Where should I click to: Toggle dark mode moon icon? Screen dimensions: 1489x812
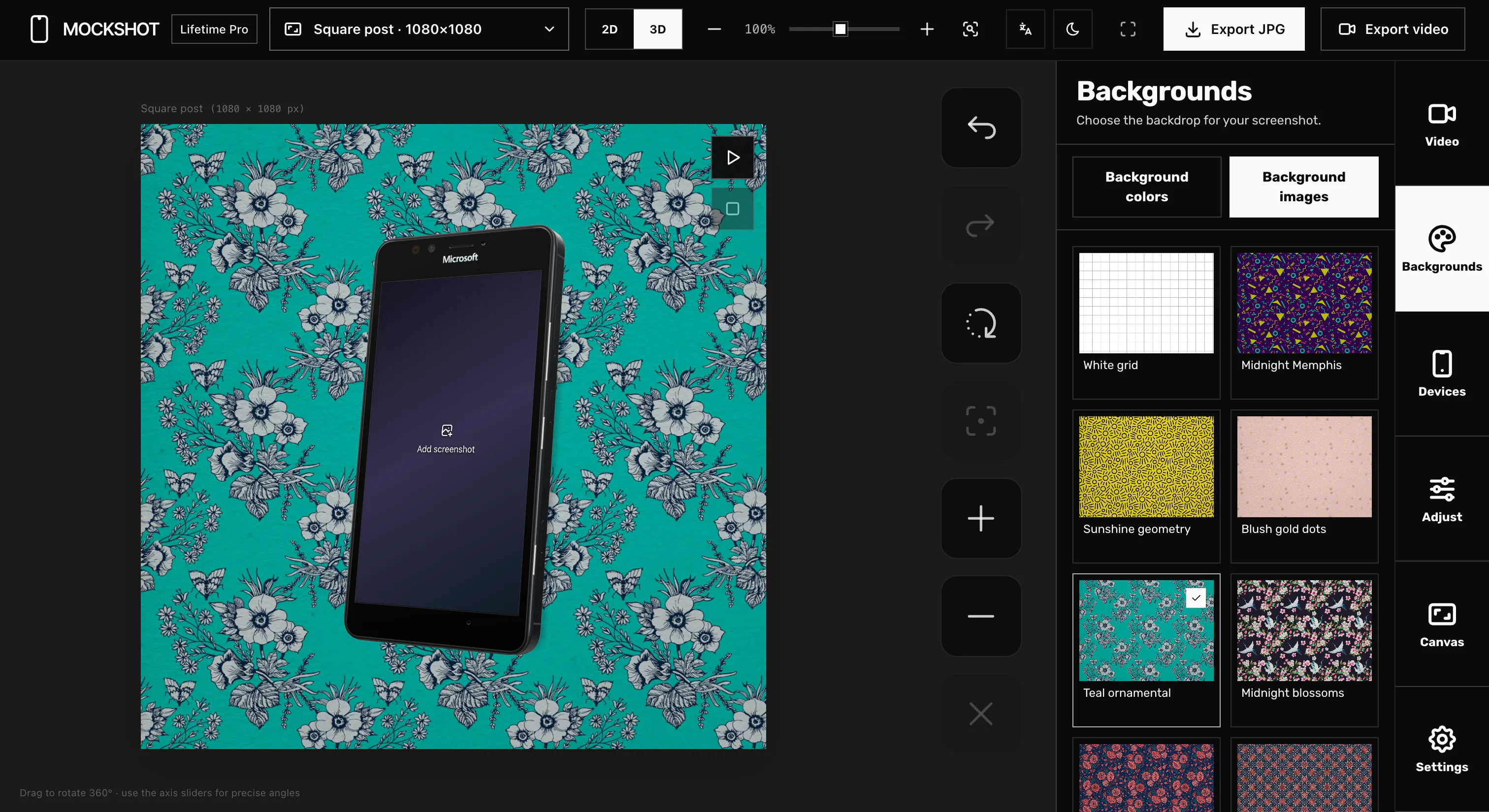coord(1073,29)
